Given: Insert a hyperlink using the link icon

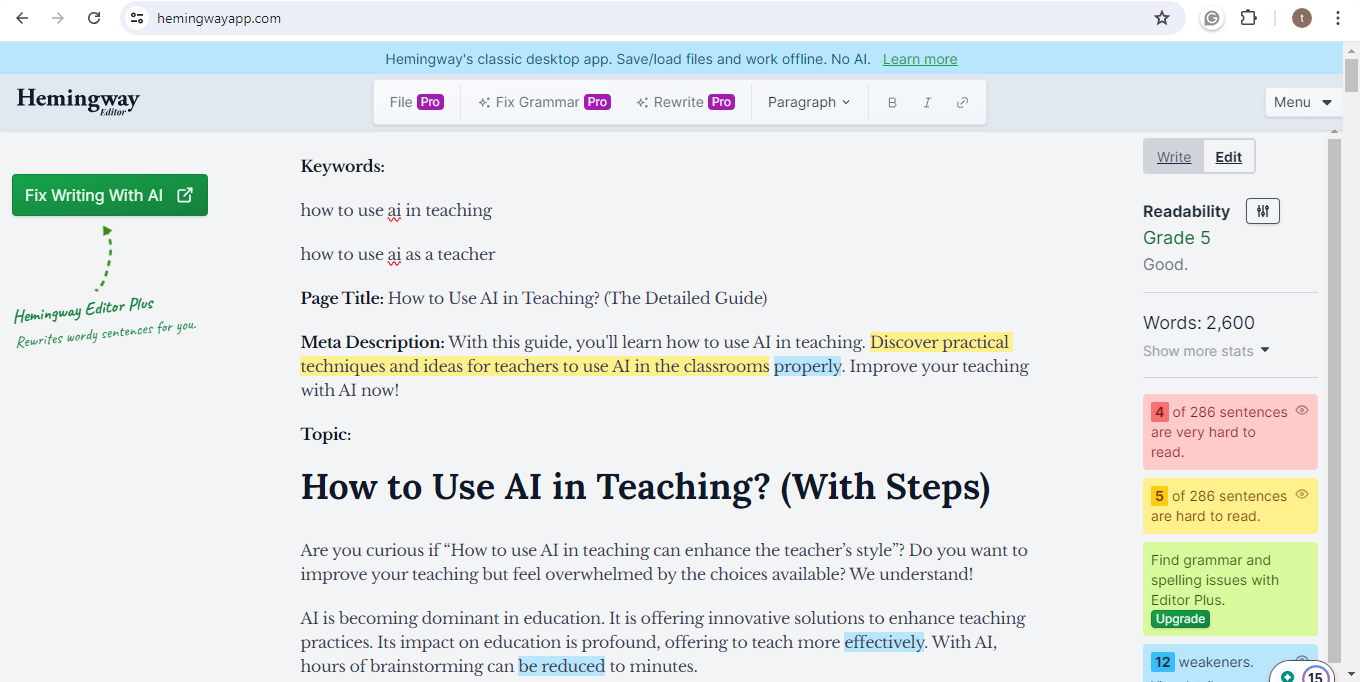Looking at the screenshot, I should pyautogui.click(x=962, y=101).
